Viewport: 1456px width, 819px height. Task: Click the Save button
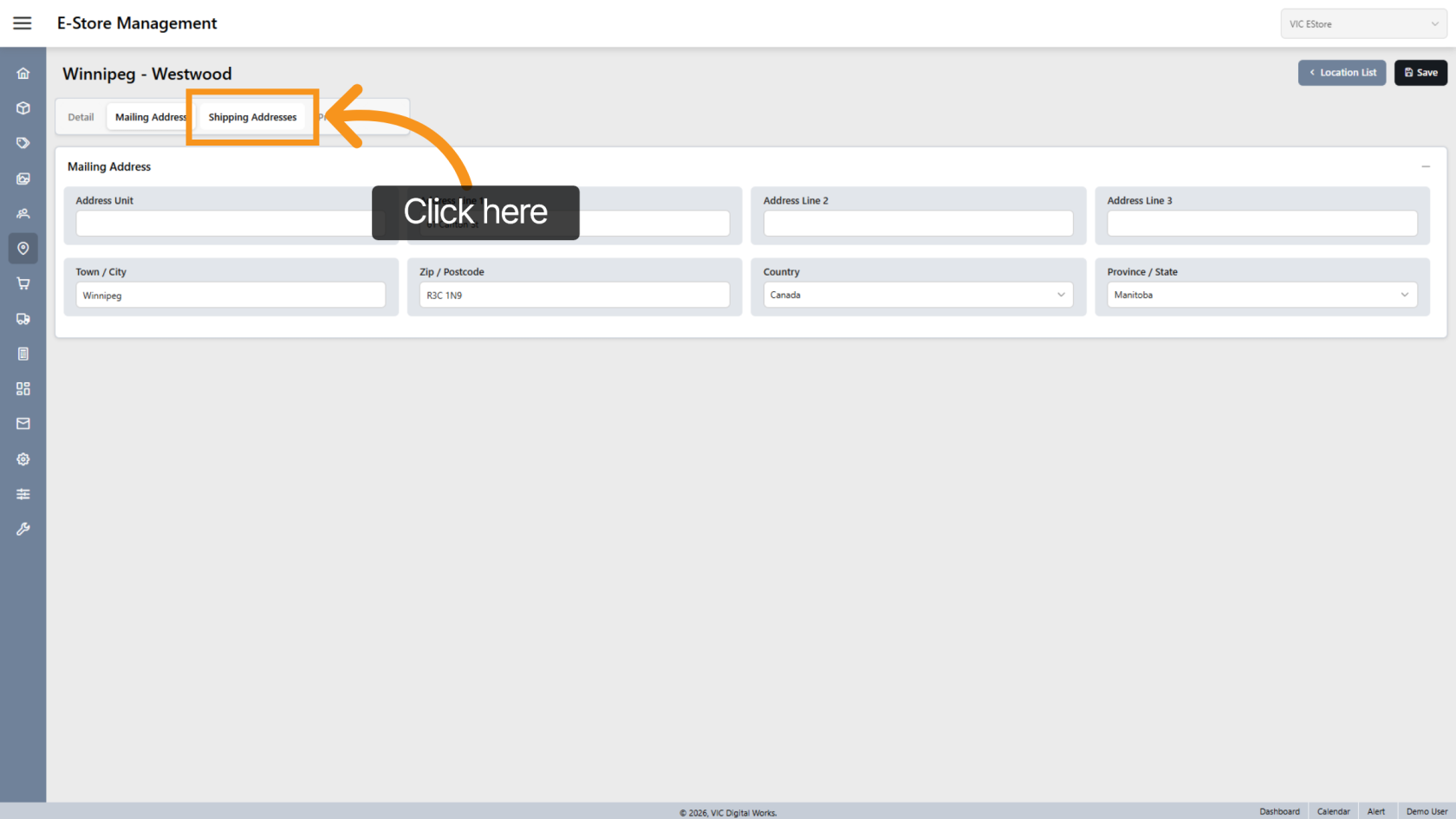[x=1420, y=73]
